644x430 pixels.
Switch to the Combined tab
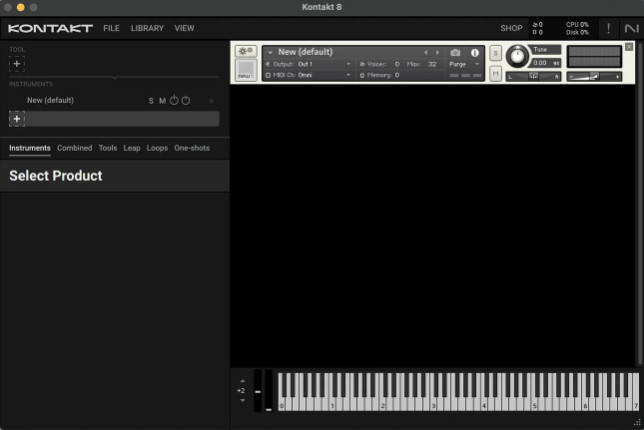pyautogui.click(x=74, y=148)
